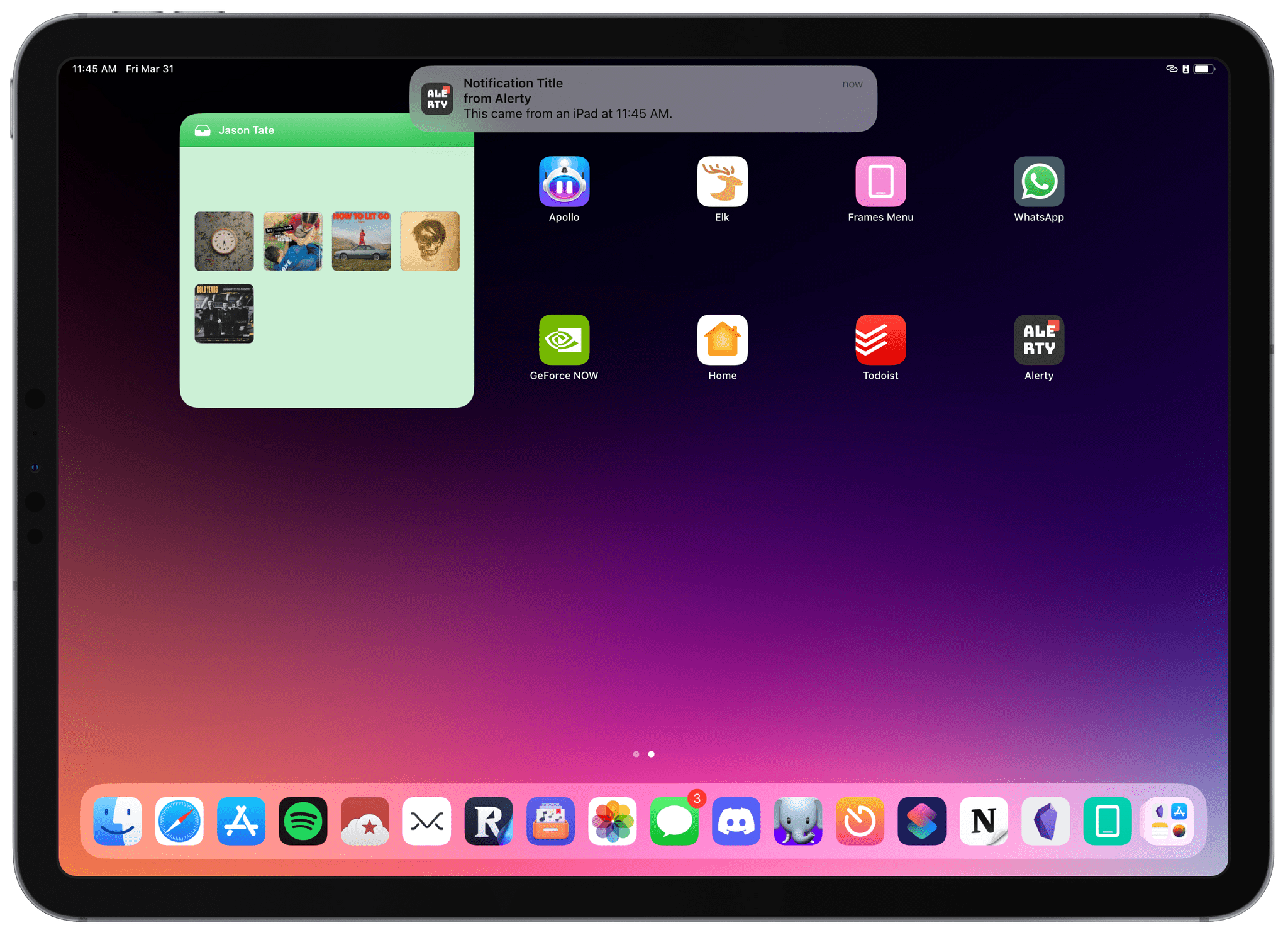This screenshot has width=1288, height=935.
Task: Tap Alerty icon in notification banner
Action: click(x=437, y=99)
